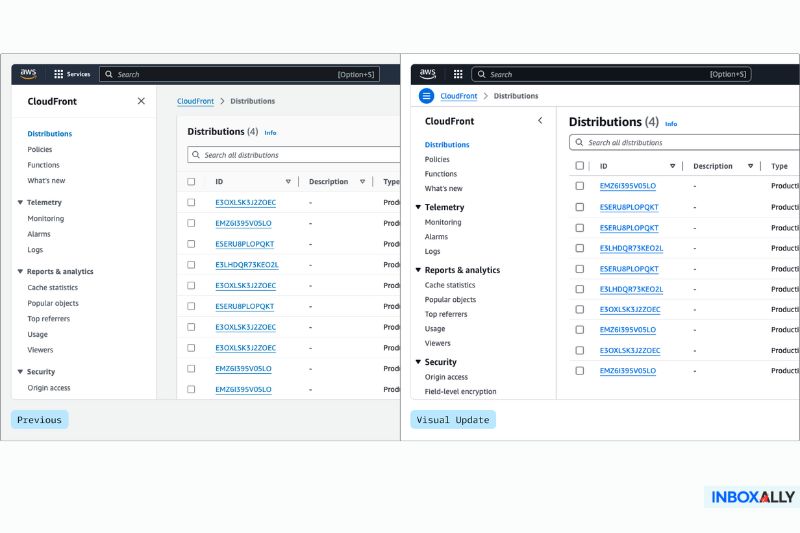Open the Info link beside Distributions in the Previous panel

tap(270, 133)
